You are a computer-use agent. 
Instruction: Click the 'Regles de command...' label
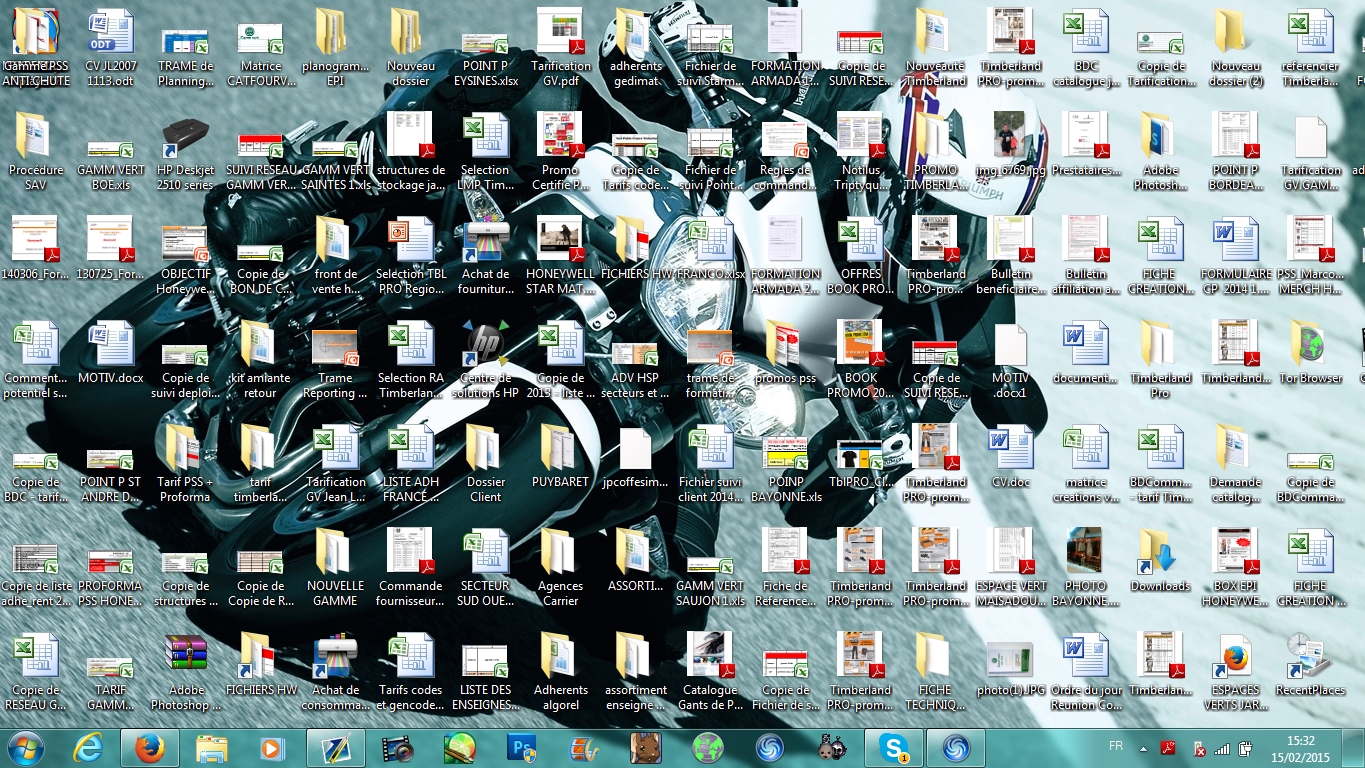785,177
